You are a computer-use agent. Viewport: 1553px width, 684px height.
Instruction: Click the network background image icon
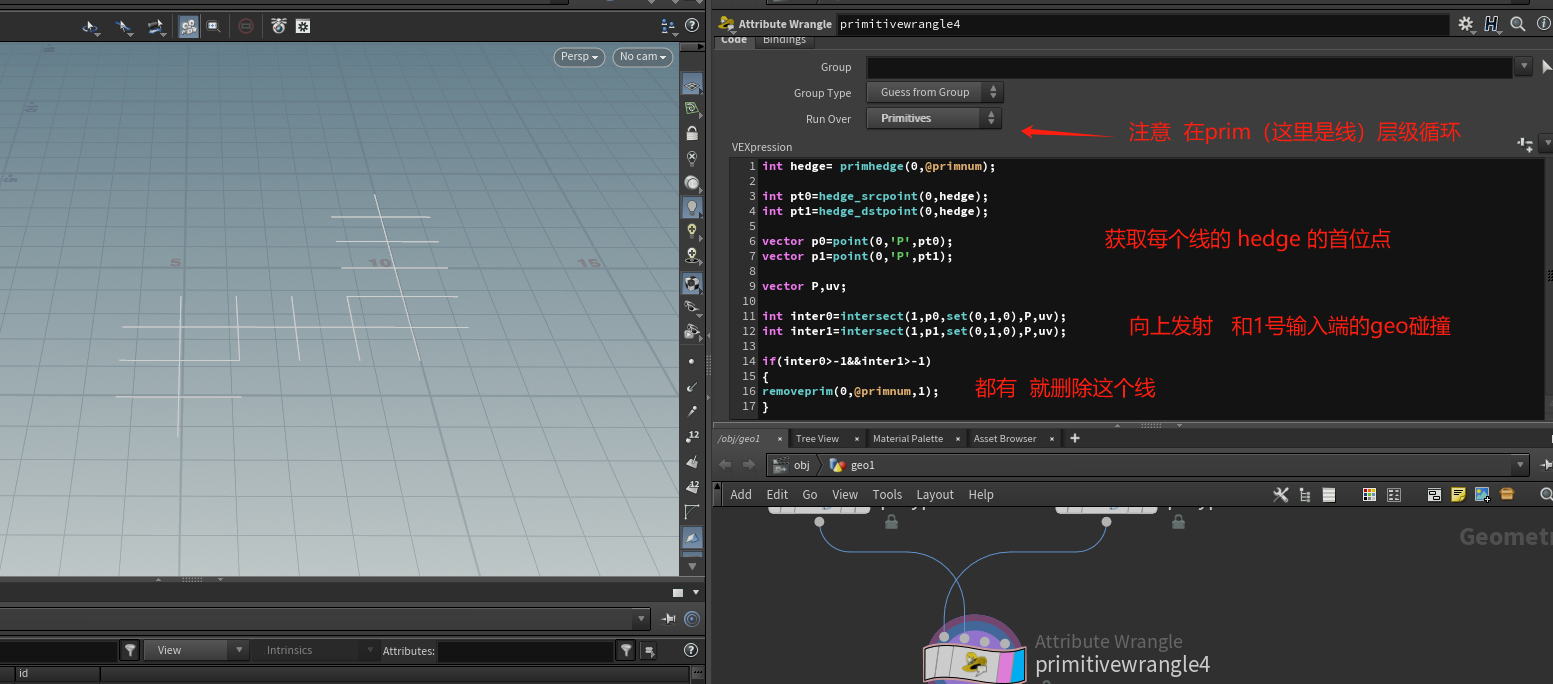[1482, 494]
